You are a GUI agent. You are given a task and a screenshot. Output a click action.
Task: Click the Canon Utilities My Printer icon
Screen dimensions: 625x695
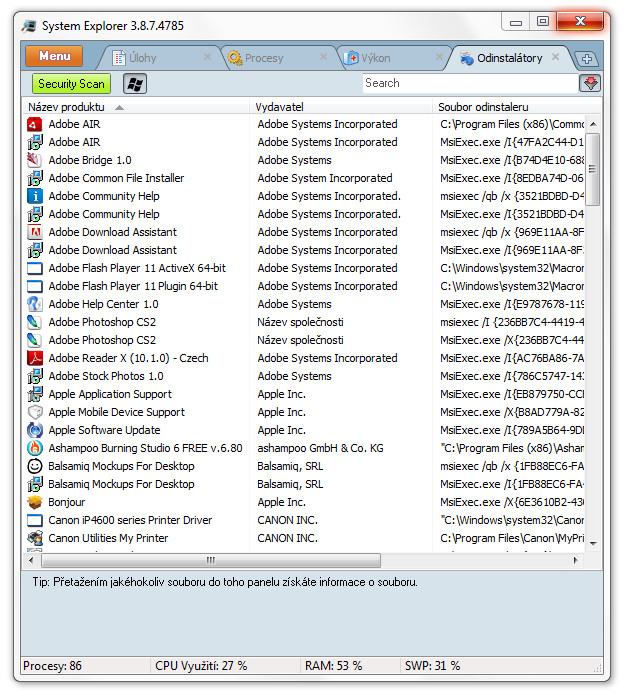[x=35, y=538]
